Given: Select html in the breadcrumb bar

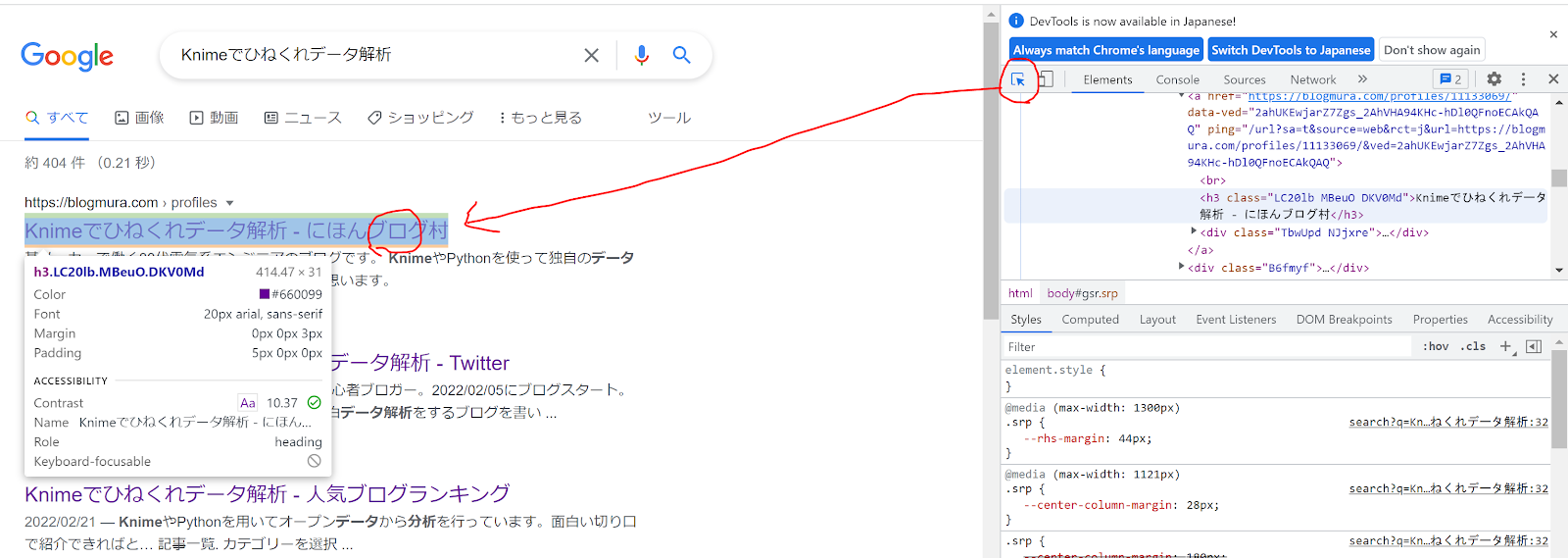Looking at the screenshot, I should point(1020,293).
